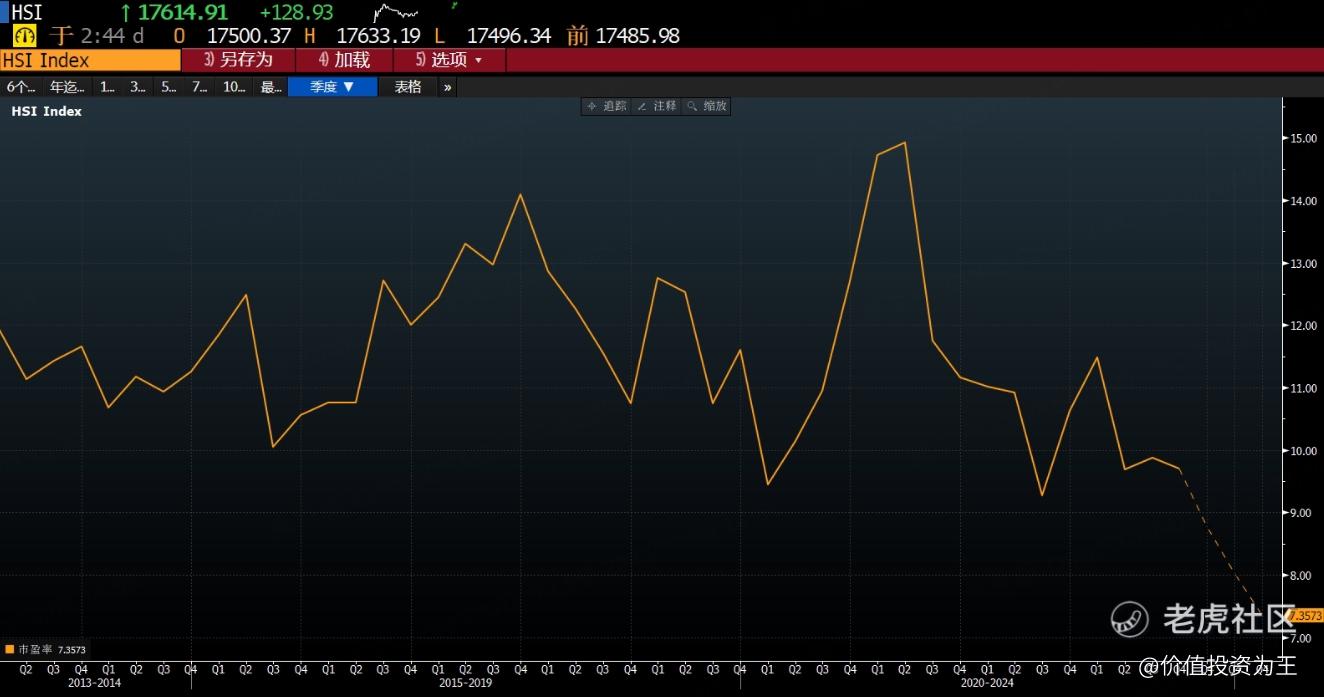Viewport: 1324px width, 697px height.
Task: Click the 市盈率 7.3573 legend label
Action: 52,650
